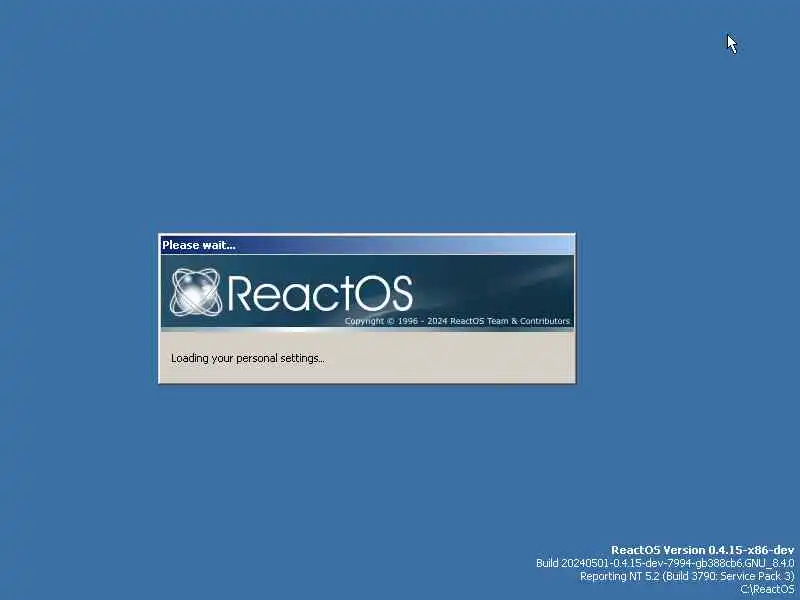
Task: Click the 'Loading your personal settings...' message
Action: click(247, 358)
